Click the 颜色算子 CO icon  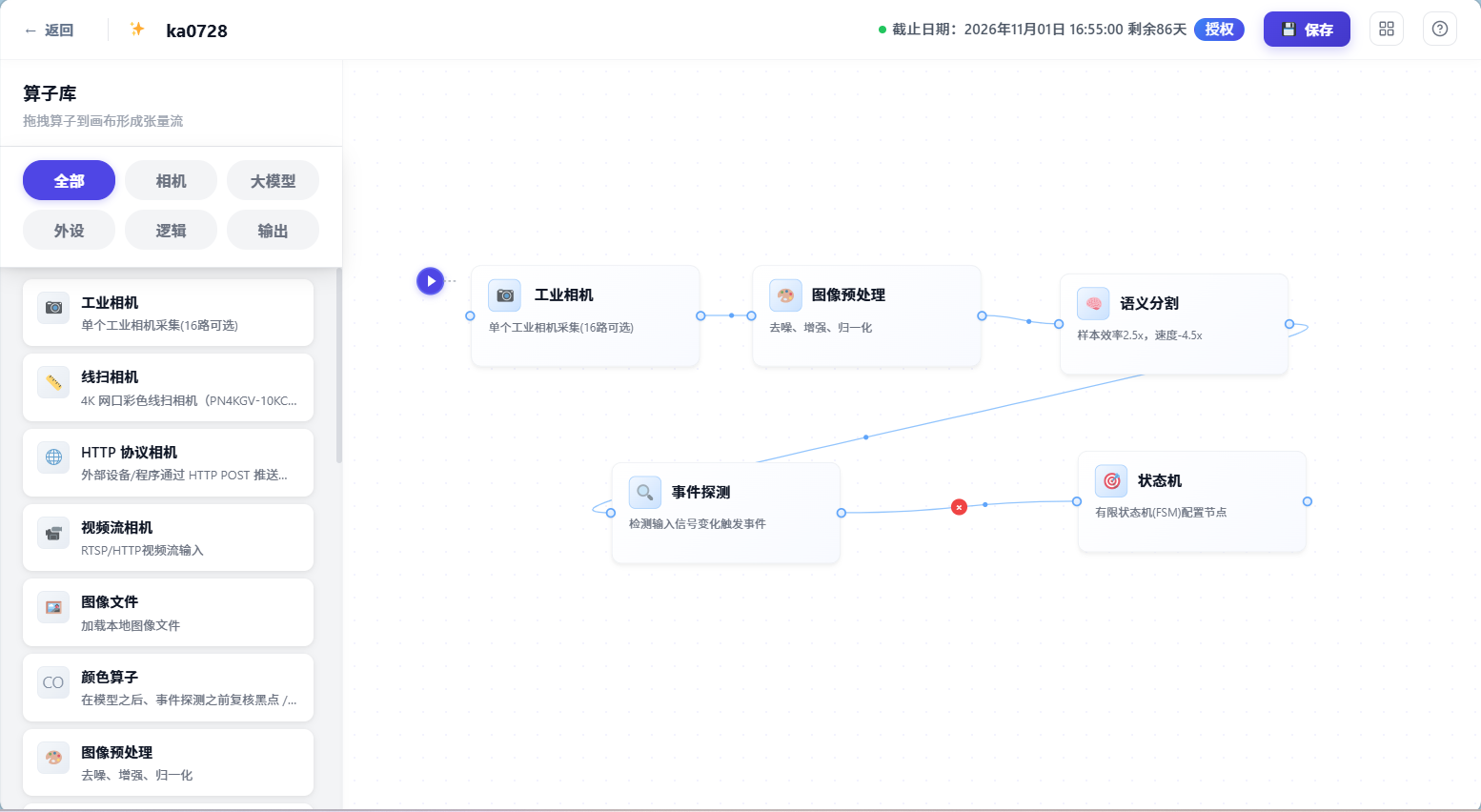coord(53,682)
